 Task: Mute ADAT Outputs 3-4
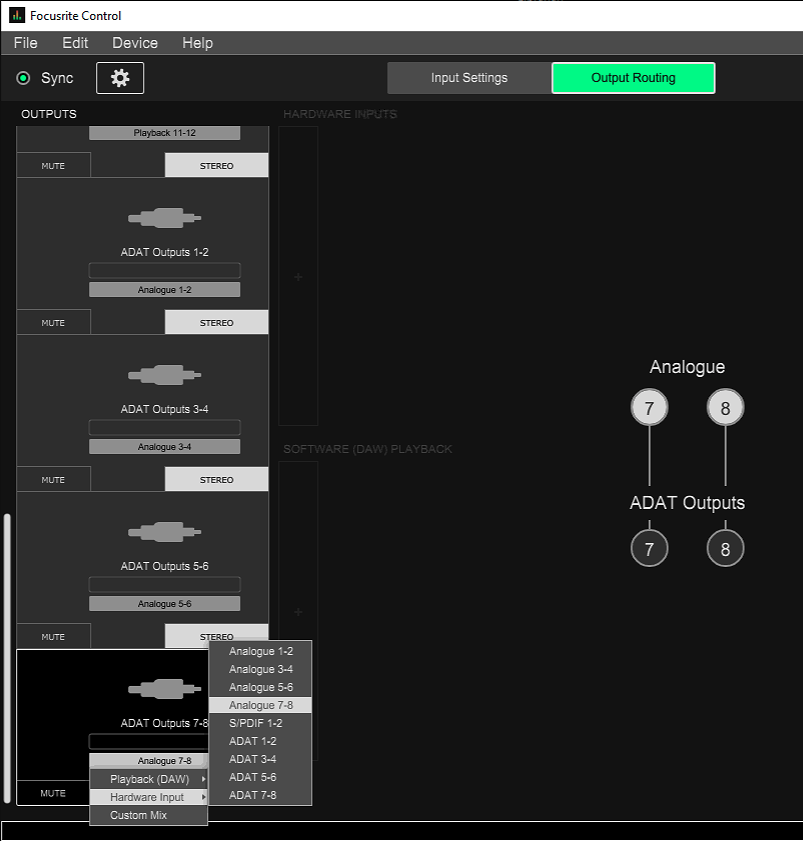pyautogui.click(x=54, y=479)
